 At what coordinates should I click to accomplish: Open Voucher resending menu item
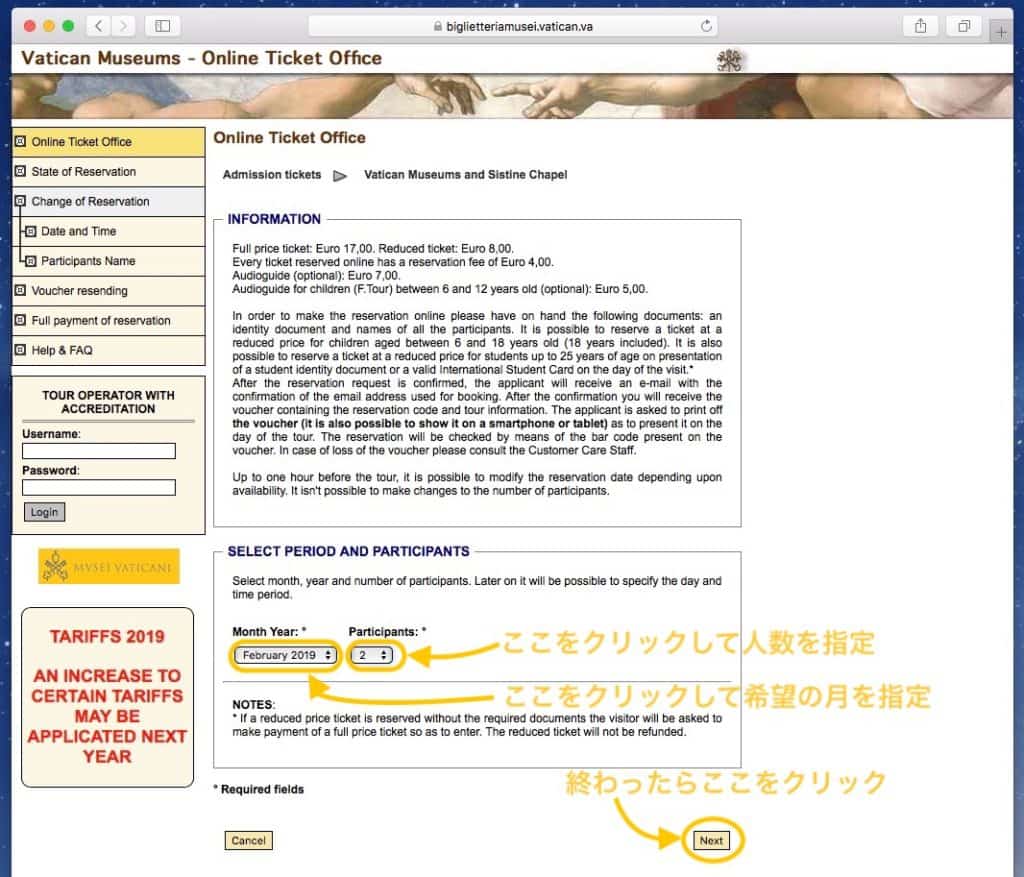tap(108, 291)
